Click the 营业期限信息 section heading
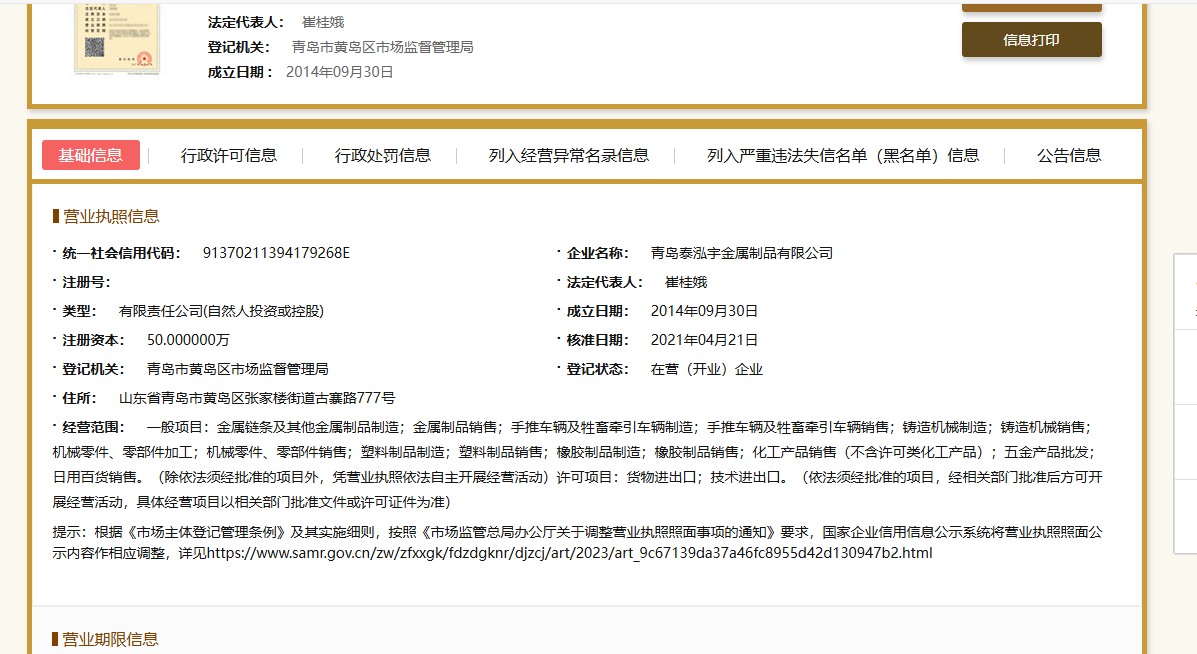 111,640
